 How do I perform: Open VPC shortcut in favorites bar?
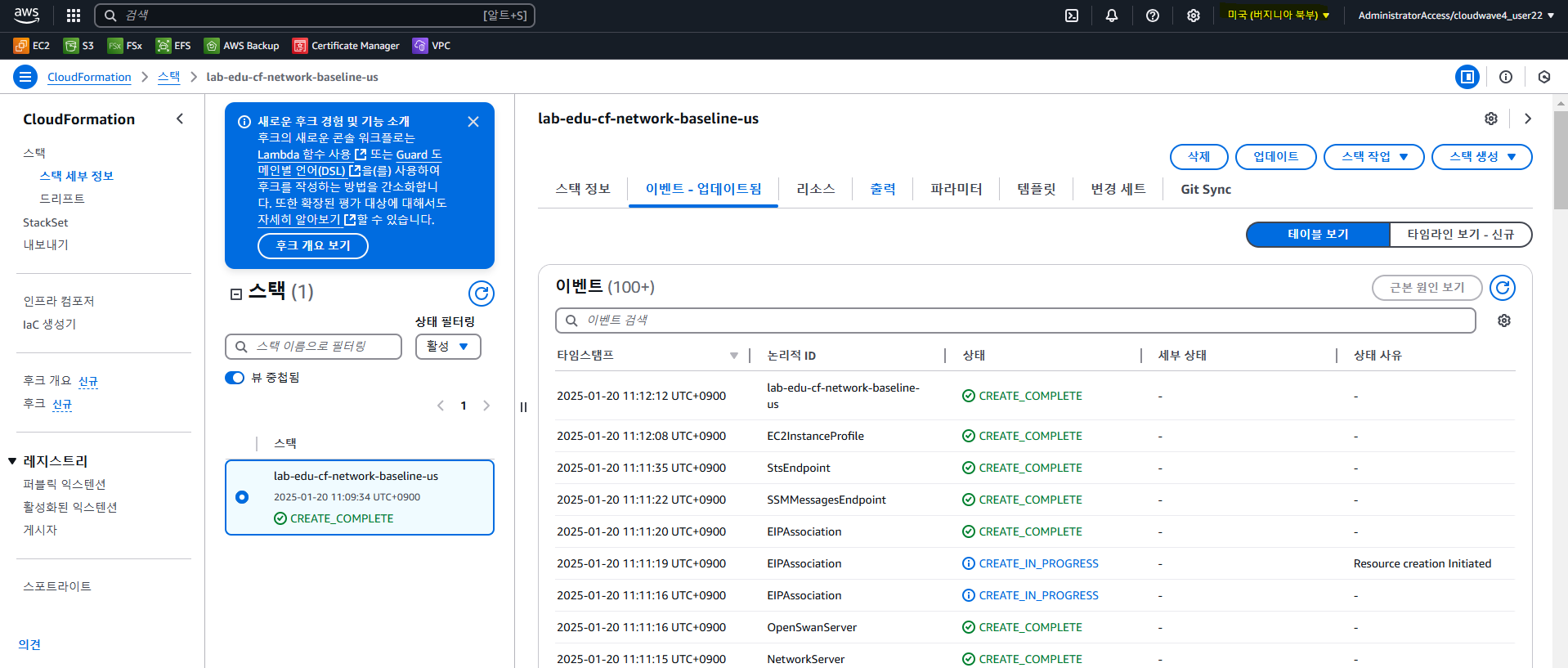click(432, 46)
